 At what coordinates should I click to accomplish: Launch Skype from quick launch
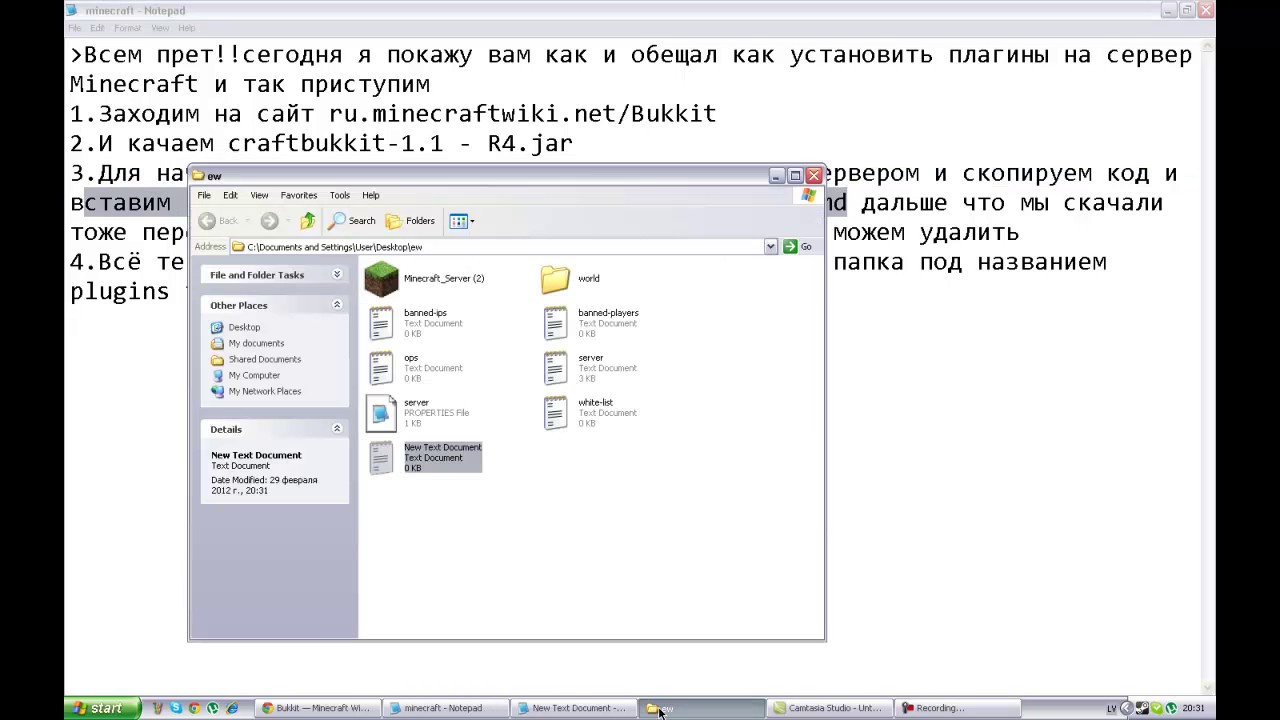point(176,708)
